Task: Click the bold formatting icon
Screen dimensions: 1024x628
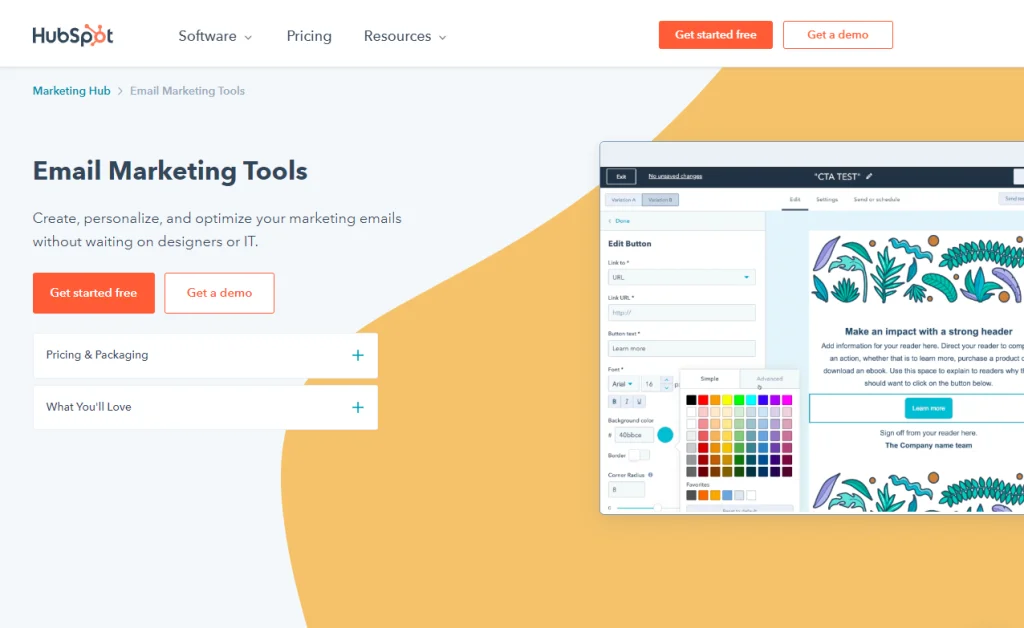Action: click(614, 401)
